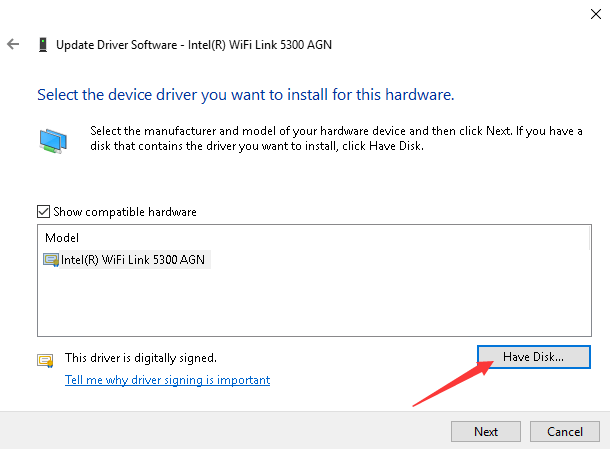Screen dimensions: 610x449
Task: Click the Select the device driver heading
Action: (245, 95)
